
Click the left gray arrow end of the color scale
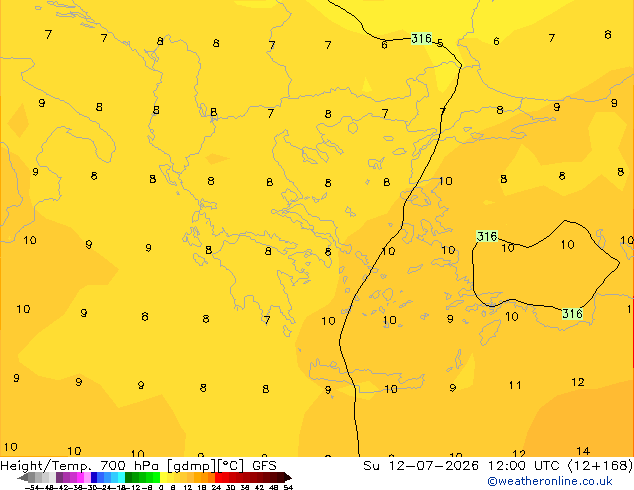(23, 478)
